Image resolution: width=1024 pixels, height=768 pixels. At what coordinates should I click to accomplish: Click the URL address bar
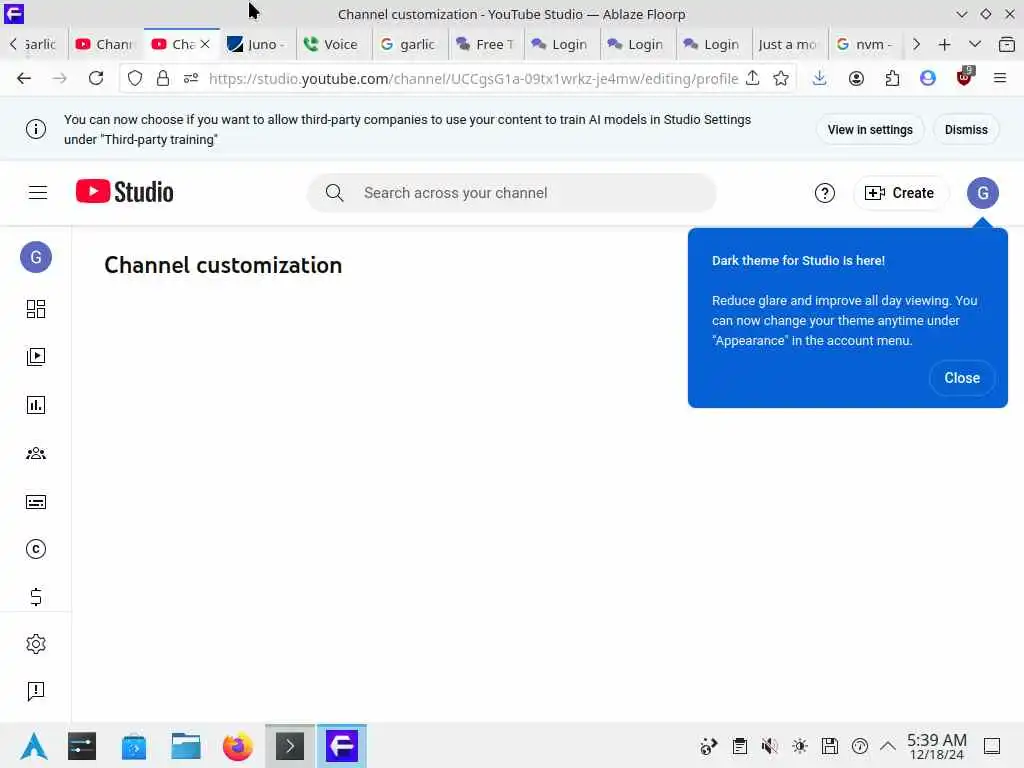tap(473, 78)
